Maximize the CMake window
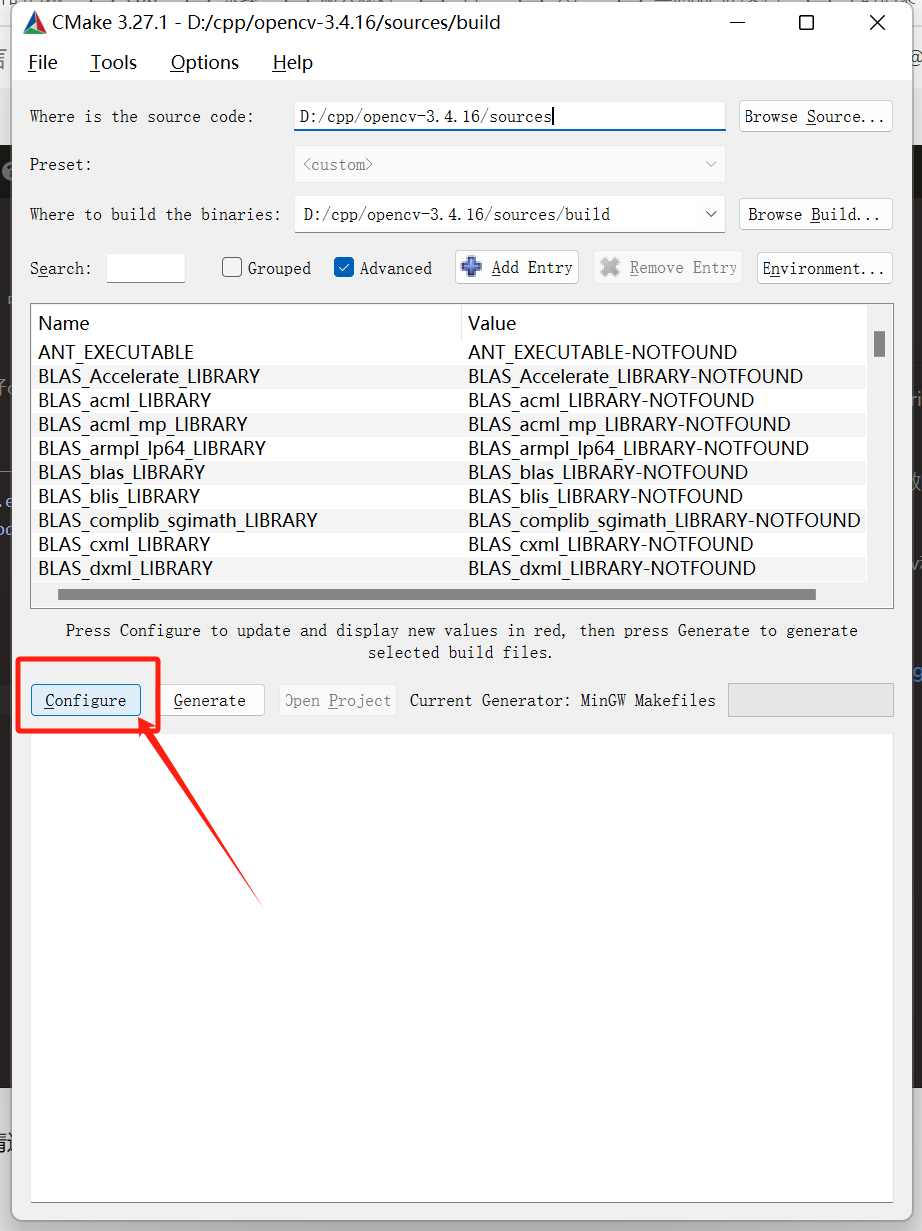The image size is (922, 1231). click(x=806, y=23)
